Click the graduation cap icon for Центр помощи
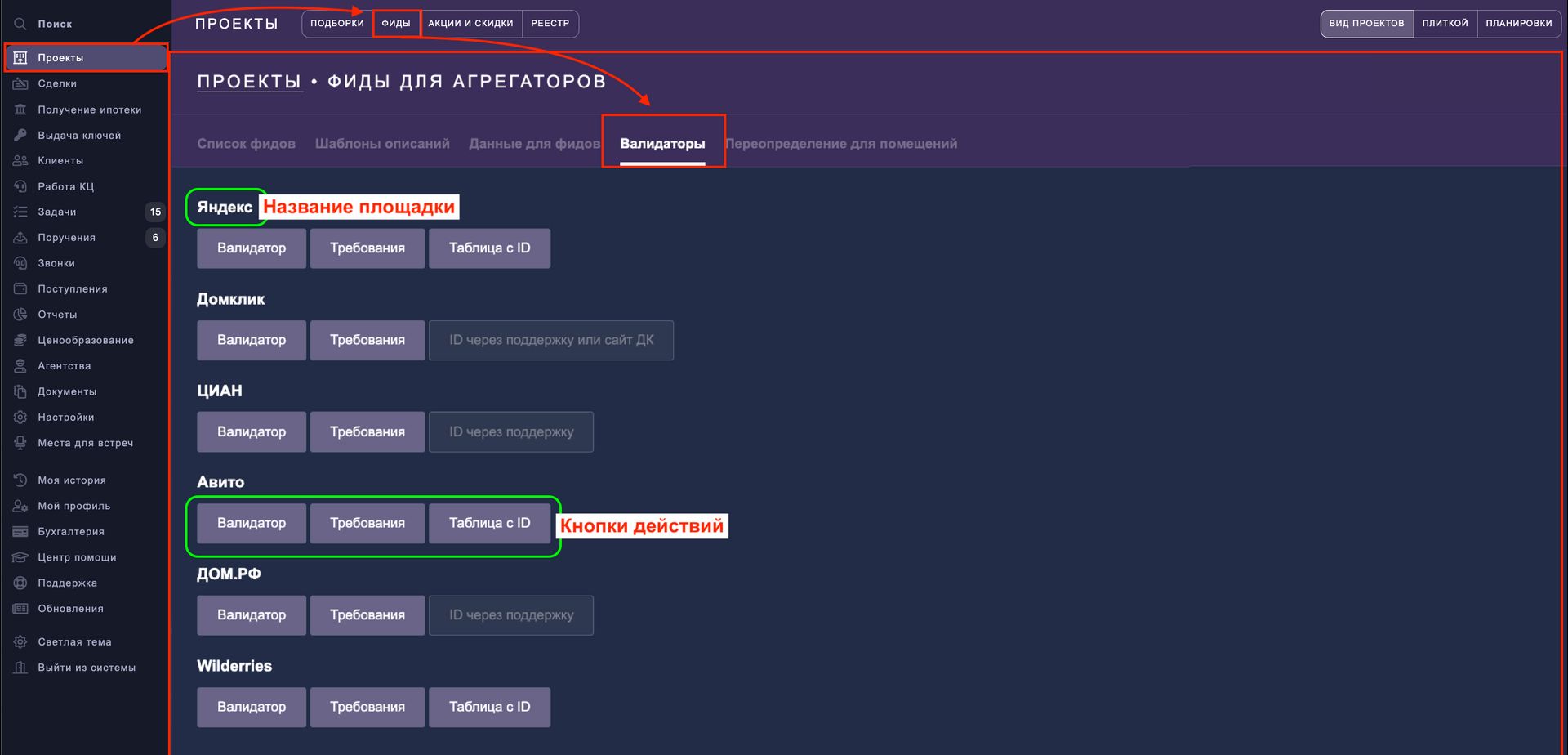Viewport: 1568px width, 755px height. [20, 557]
